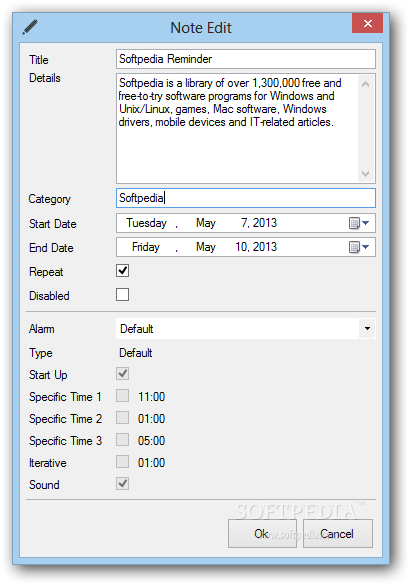Screen dimensions: 410x585
Task: Click the Note Edit window title
Action: click(x=201, y=28)
